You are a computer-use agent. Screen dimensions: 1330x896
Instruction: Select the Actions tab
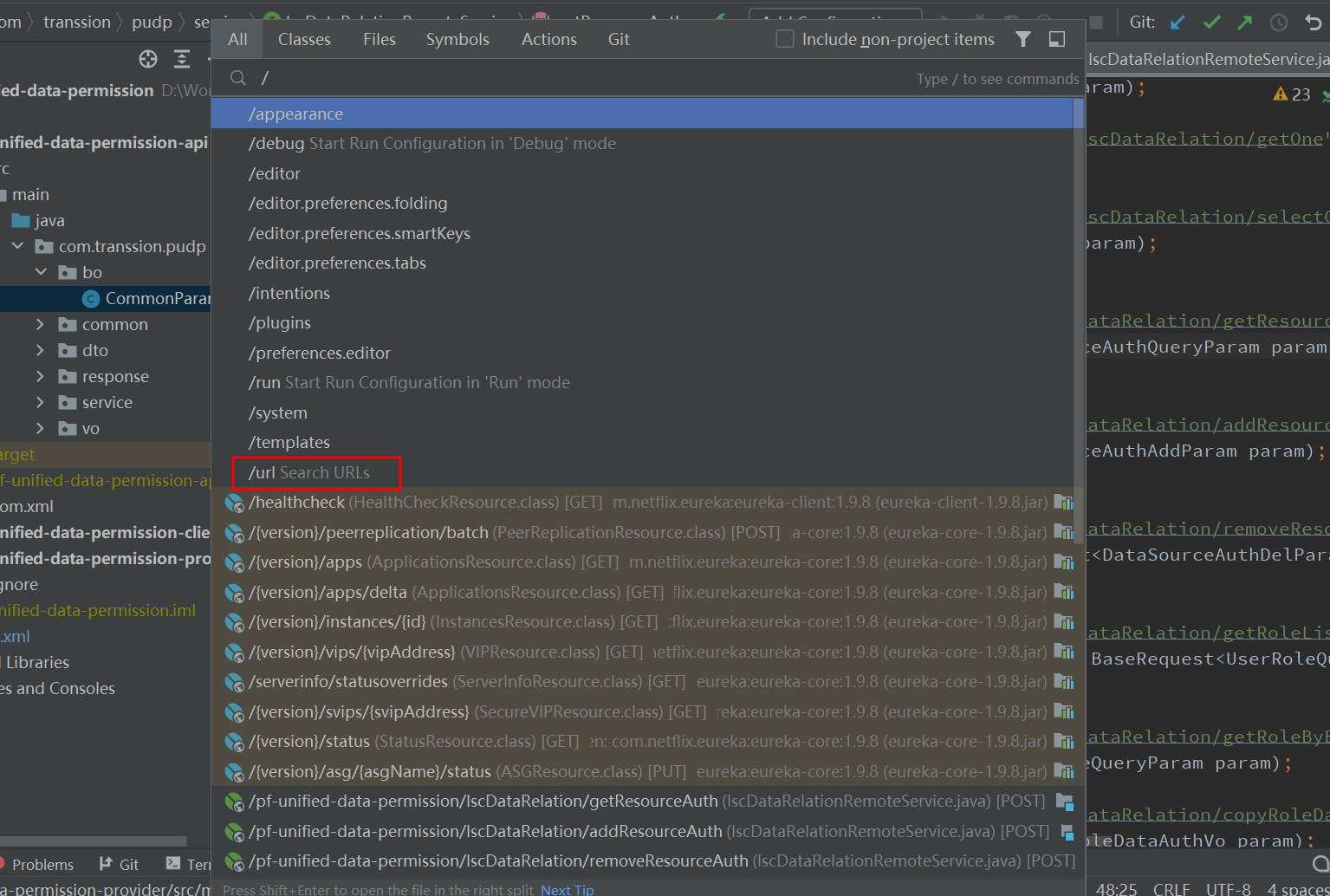tap(549, 39)
